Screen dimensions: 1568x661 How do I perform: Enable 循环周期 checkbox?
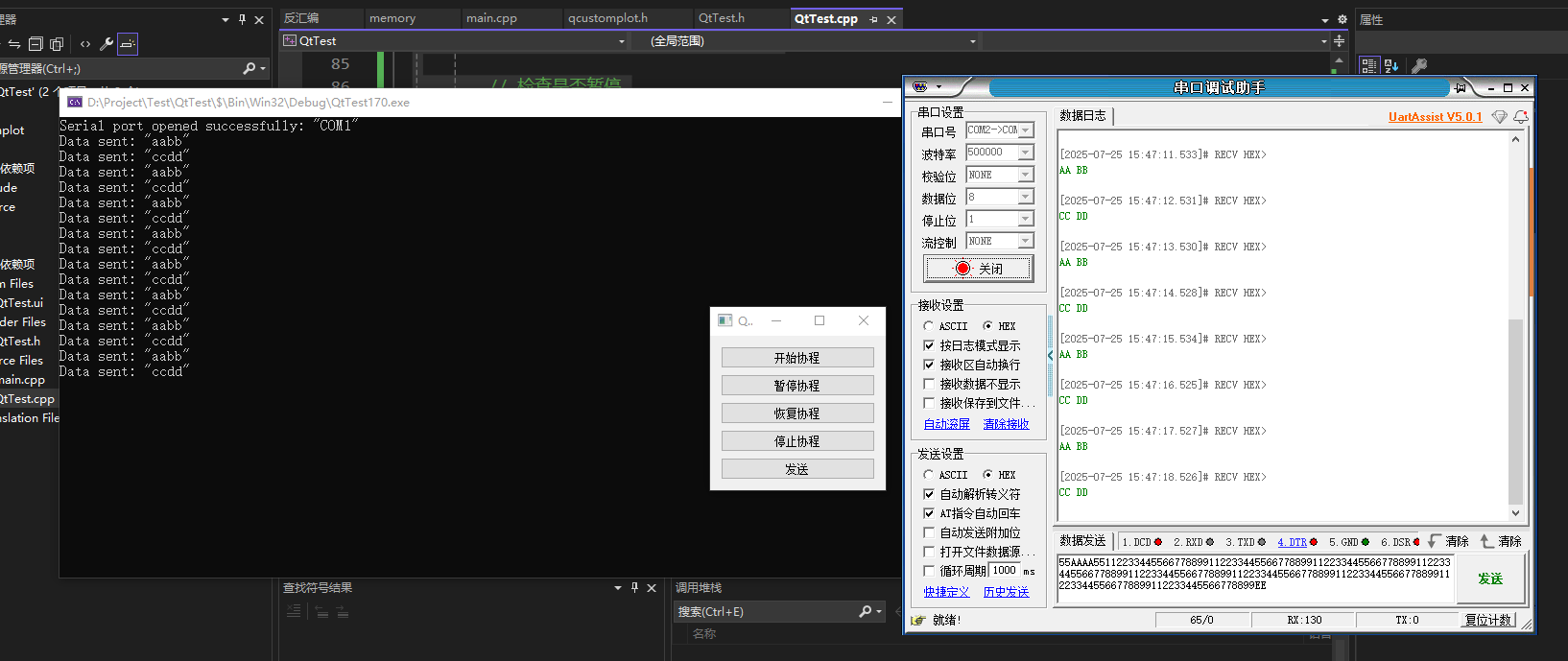929,571
